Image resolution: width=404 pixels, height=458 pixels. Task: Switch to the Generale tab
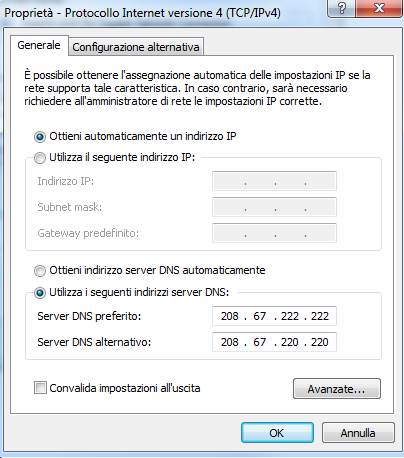(39, 45)
